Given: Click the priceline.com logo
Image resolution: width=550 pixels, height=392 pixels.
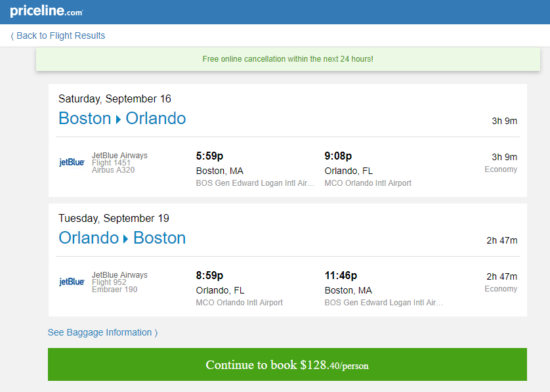Looking at the screenshot, I should (x=46, y=11).
